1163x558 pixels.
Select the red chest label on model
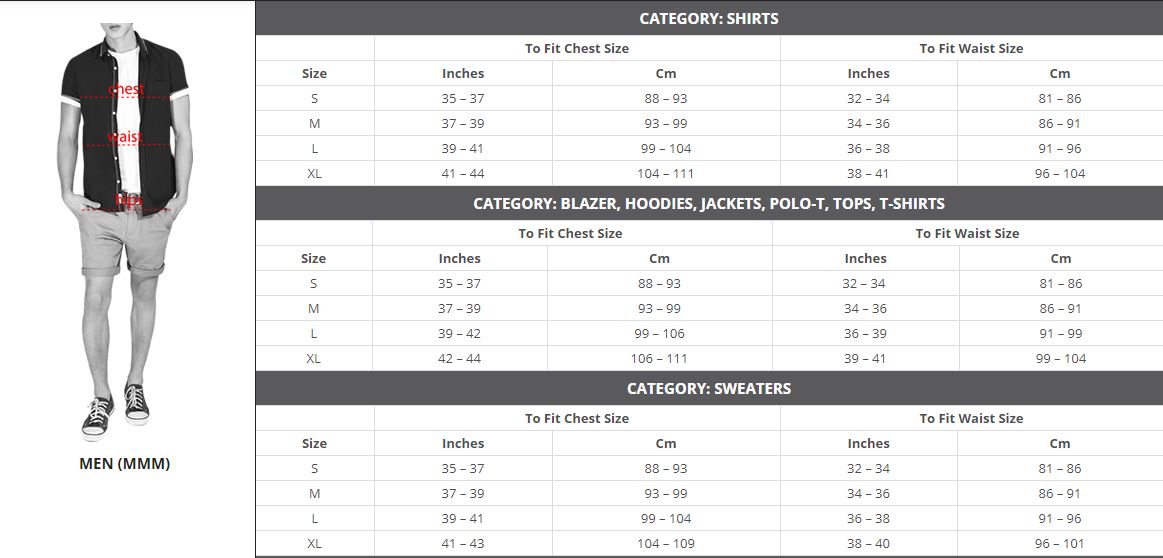click(127, 90)
